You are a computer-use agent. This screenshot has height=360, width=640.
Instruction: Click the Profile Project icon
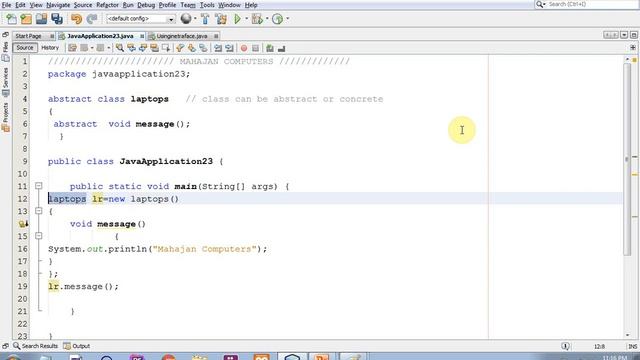coord(277,19)
